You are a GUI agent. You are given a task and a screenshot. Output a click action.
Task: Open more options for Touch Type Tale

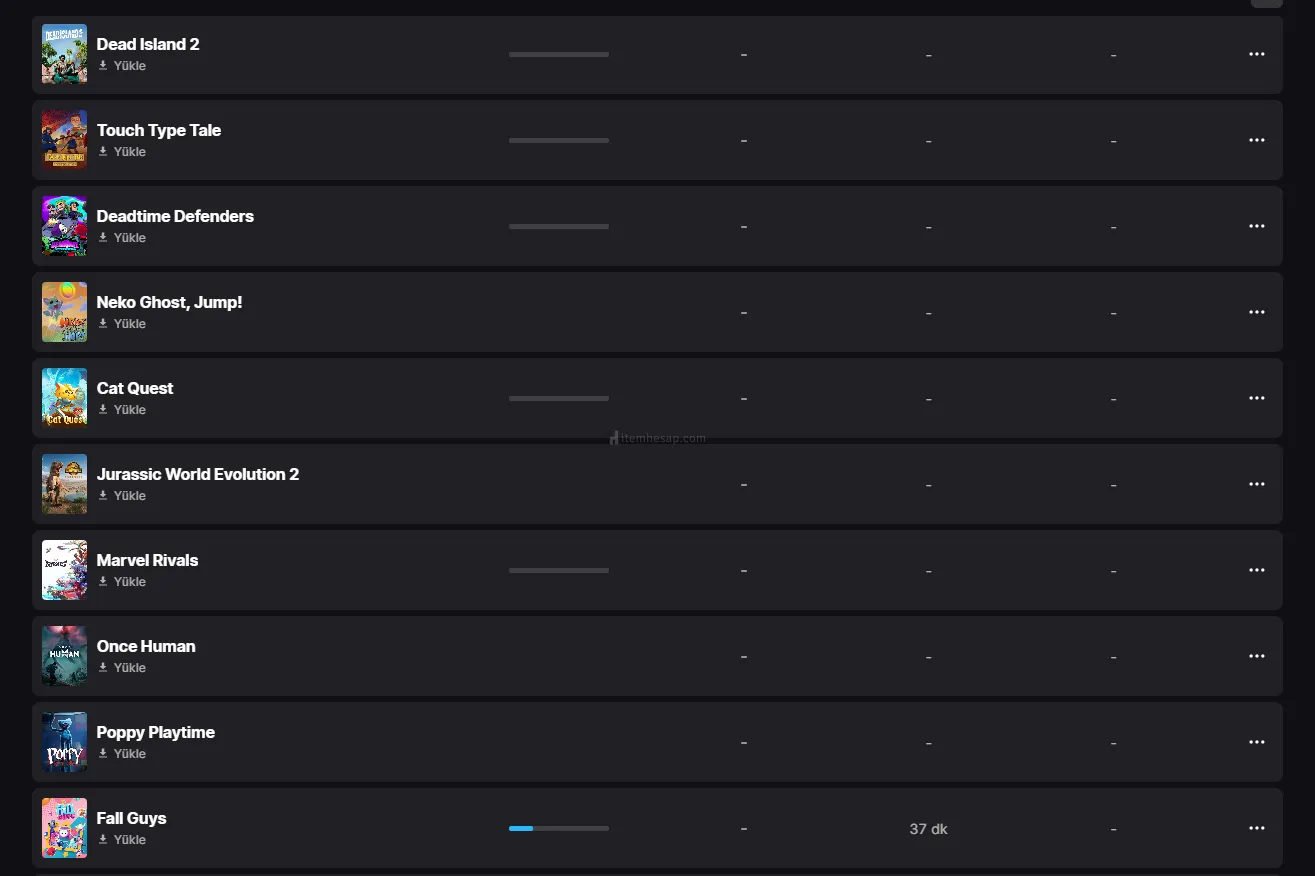pos(1257,140)
